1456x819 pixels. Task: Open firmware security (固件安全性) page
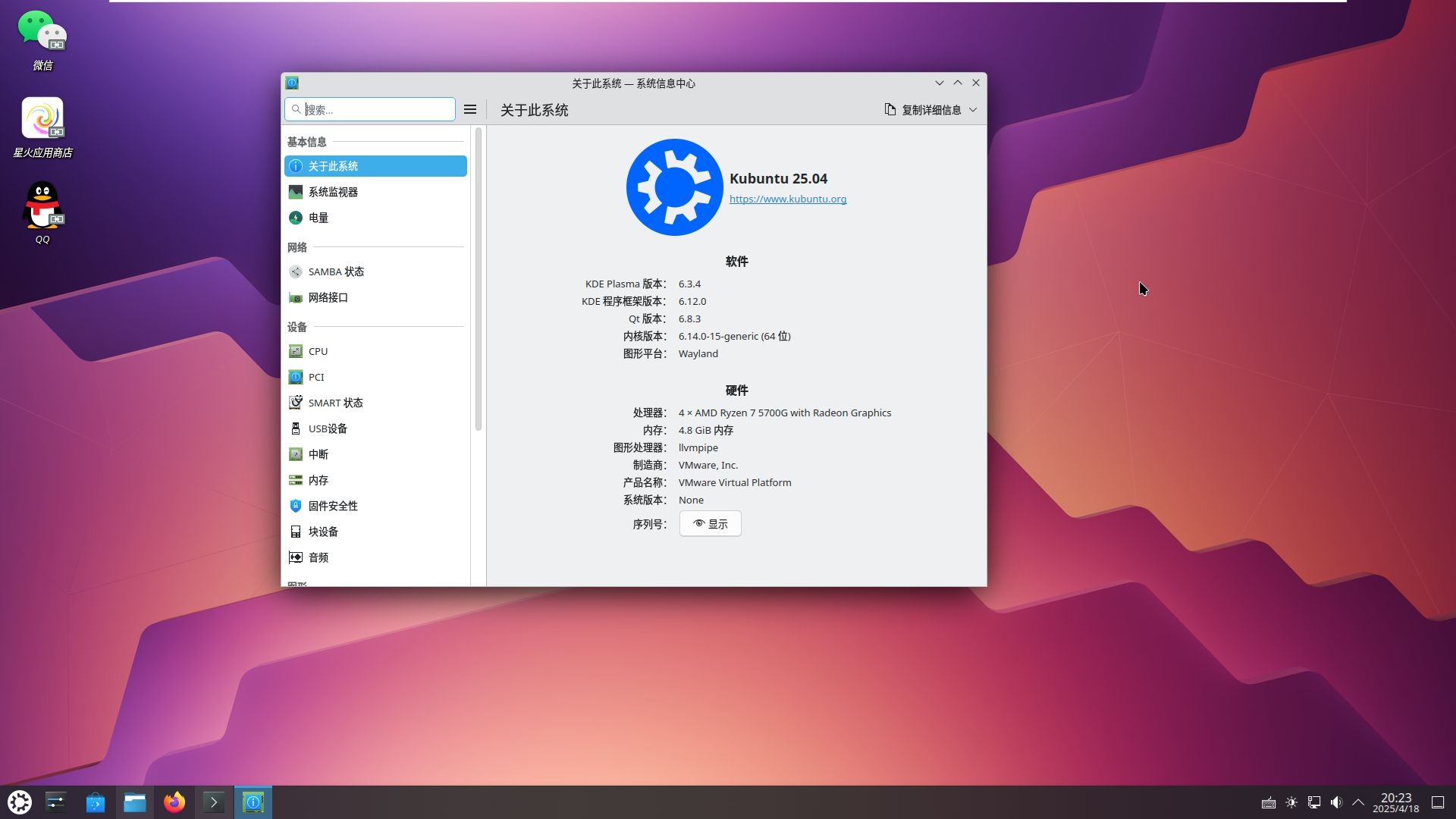[x=332, y=506]
